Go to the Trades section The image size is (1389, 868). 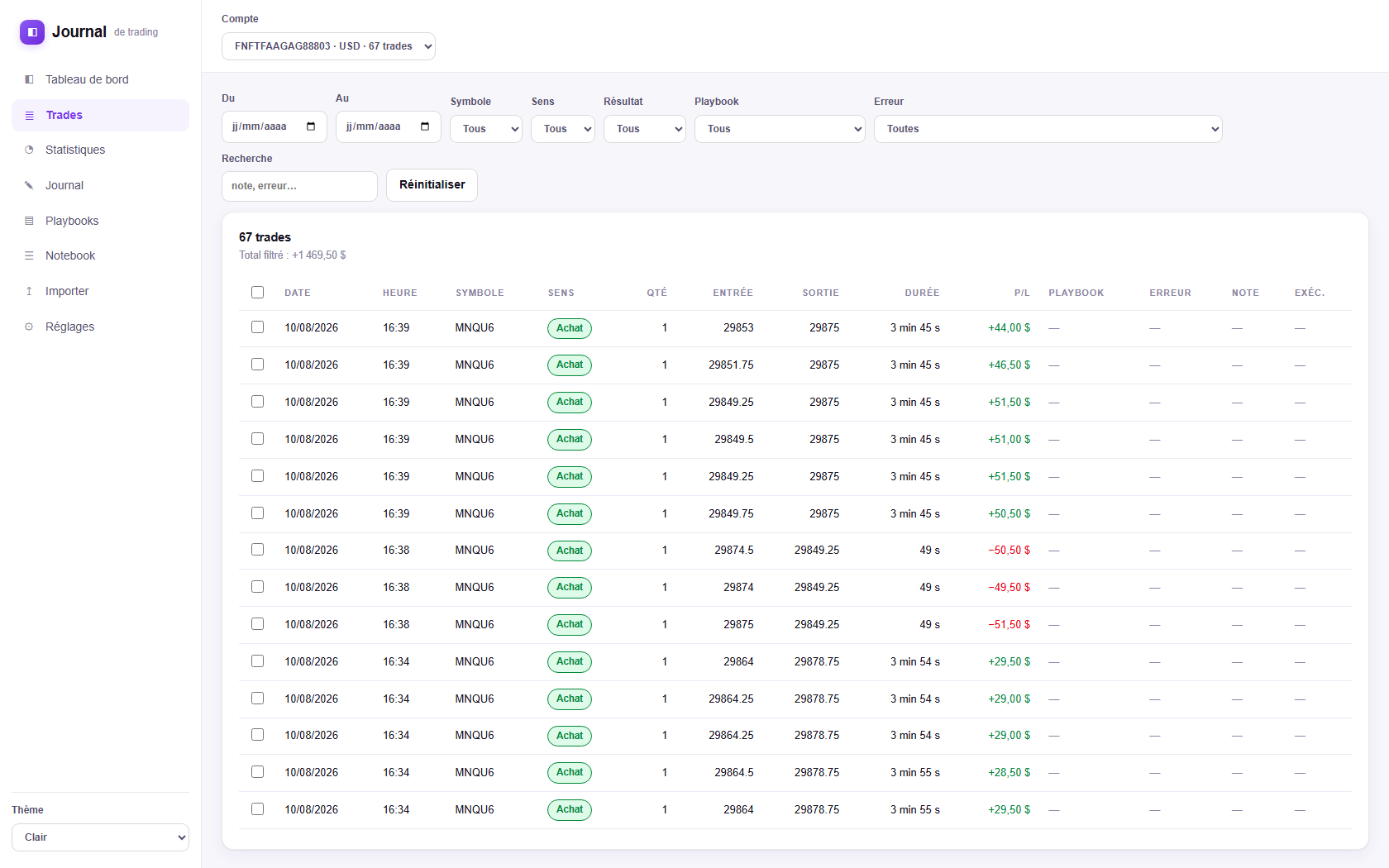[x=100, y=115]
